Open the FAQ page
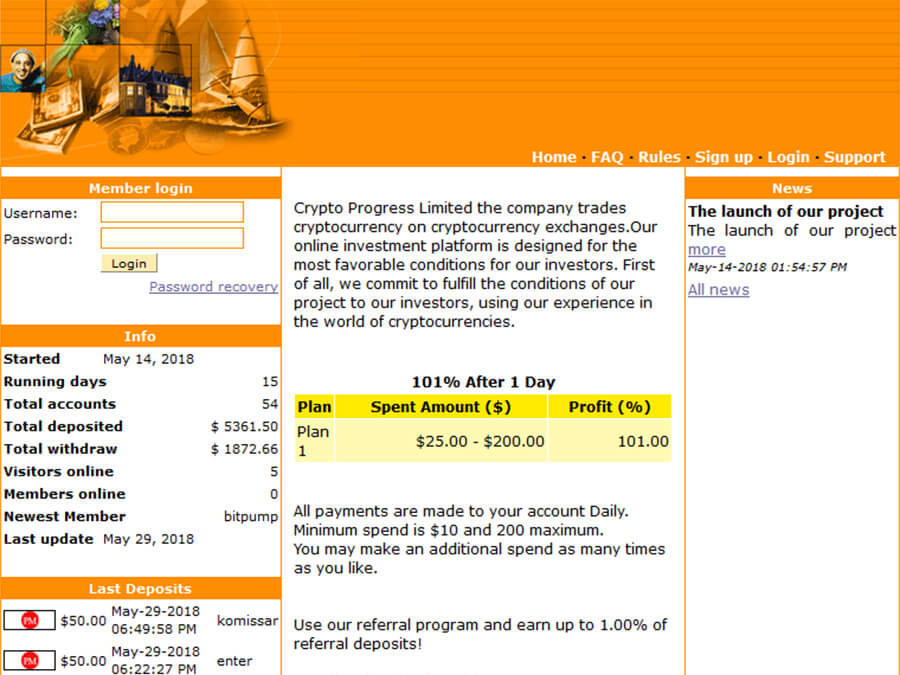900x675 pixels. point(607,157)
